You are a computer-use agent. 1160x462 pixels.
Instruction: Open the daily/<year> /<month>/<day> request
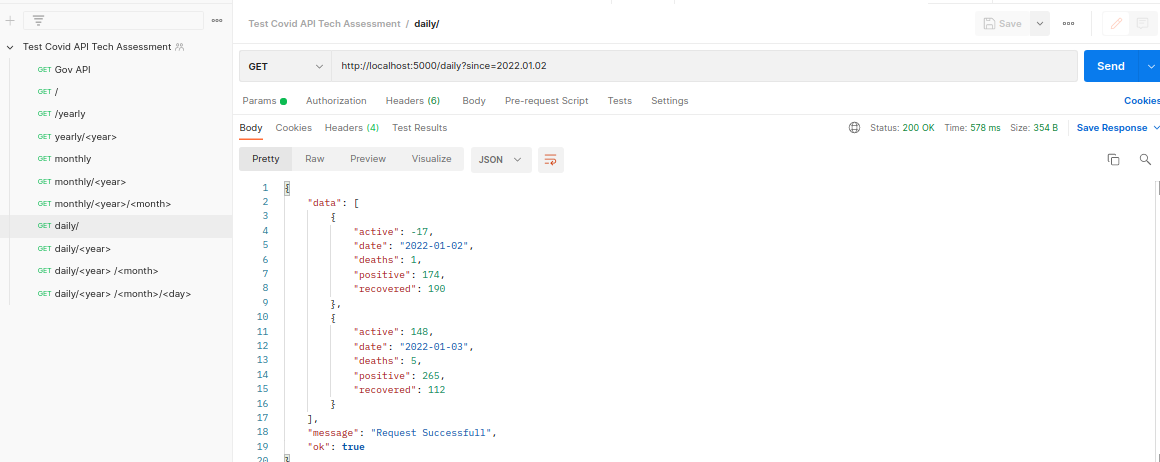coord(116,294)
